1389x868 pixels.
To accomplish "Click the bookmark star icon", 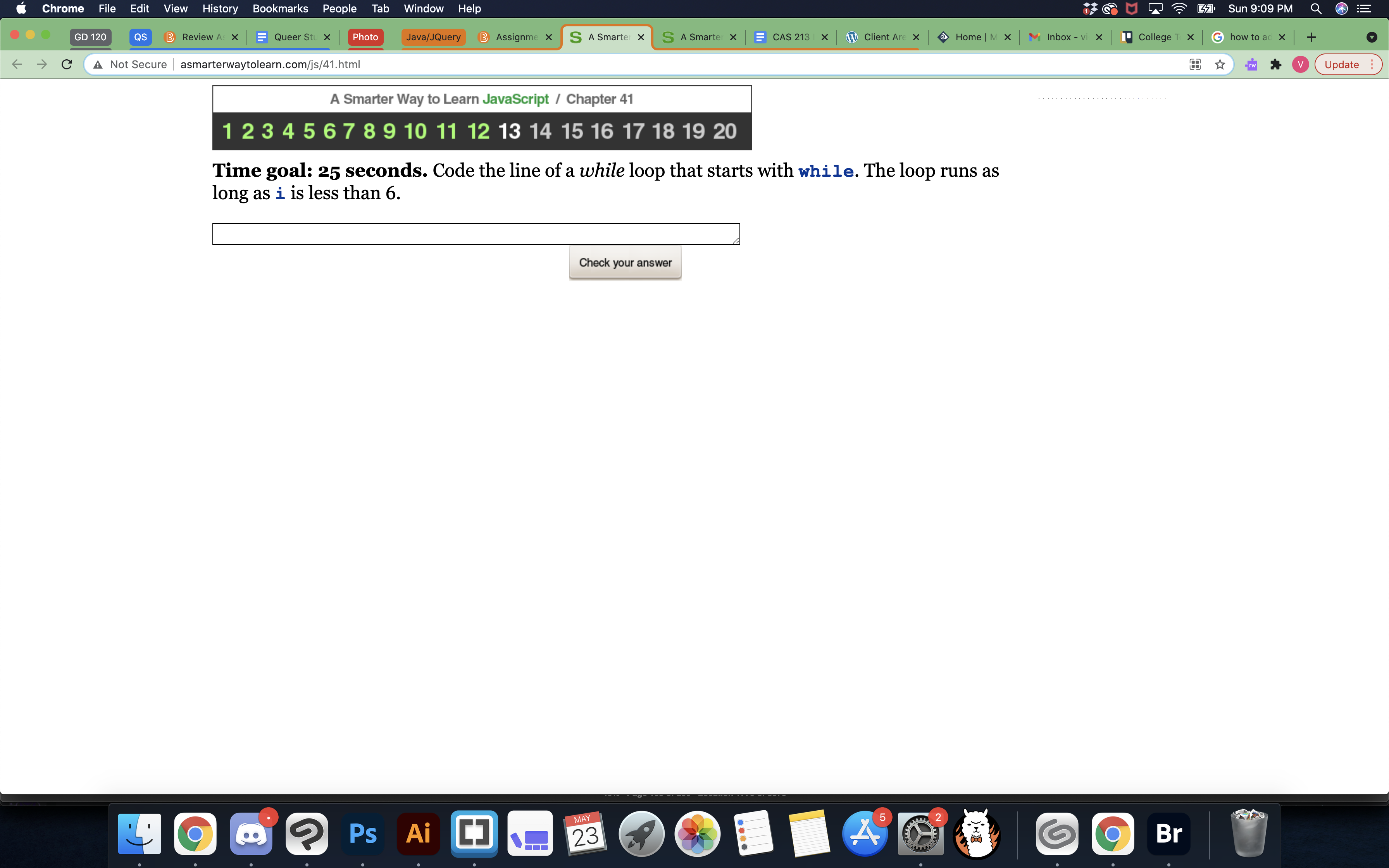I will [x=1220, y=64].
